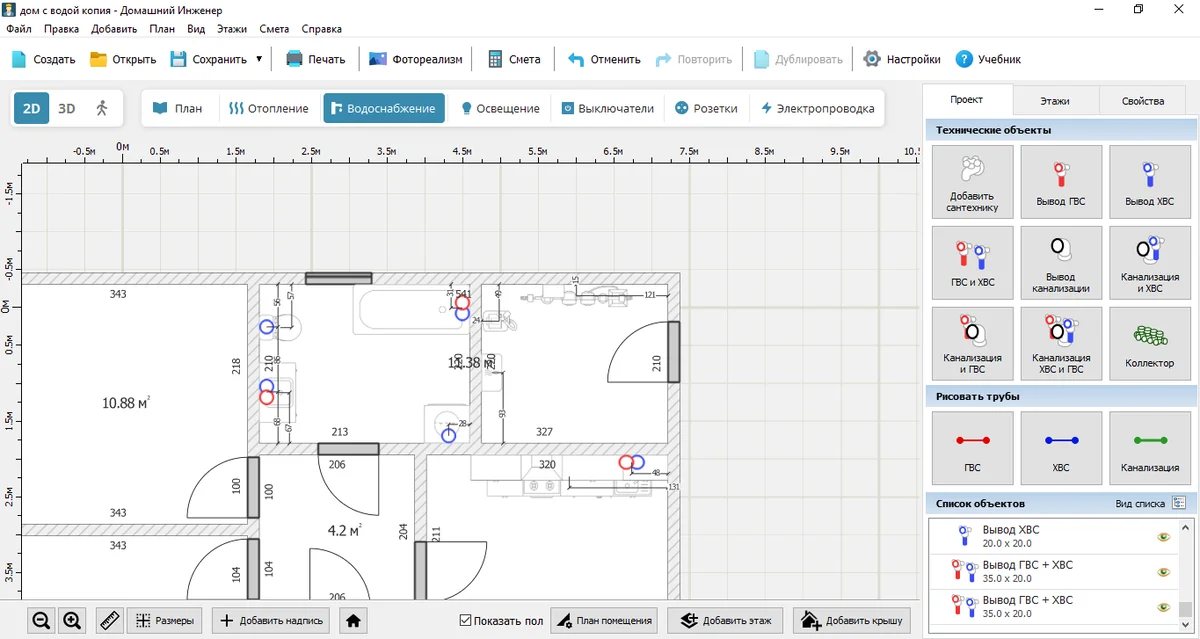Switch to the Освещение layer tab
1200x639 pixels.
coord(499,108)
